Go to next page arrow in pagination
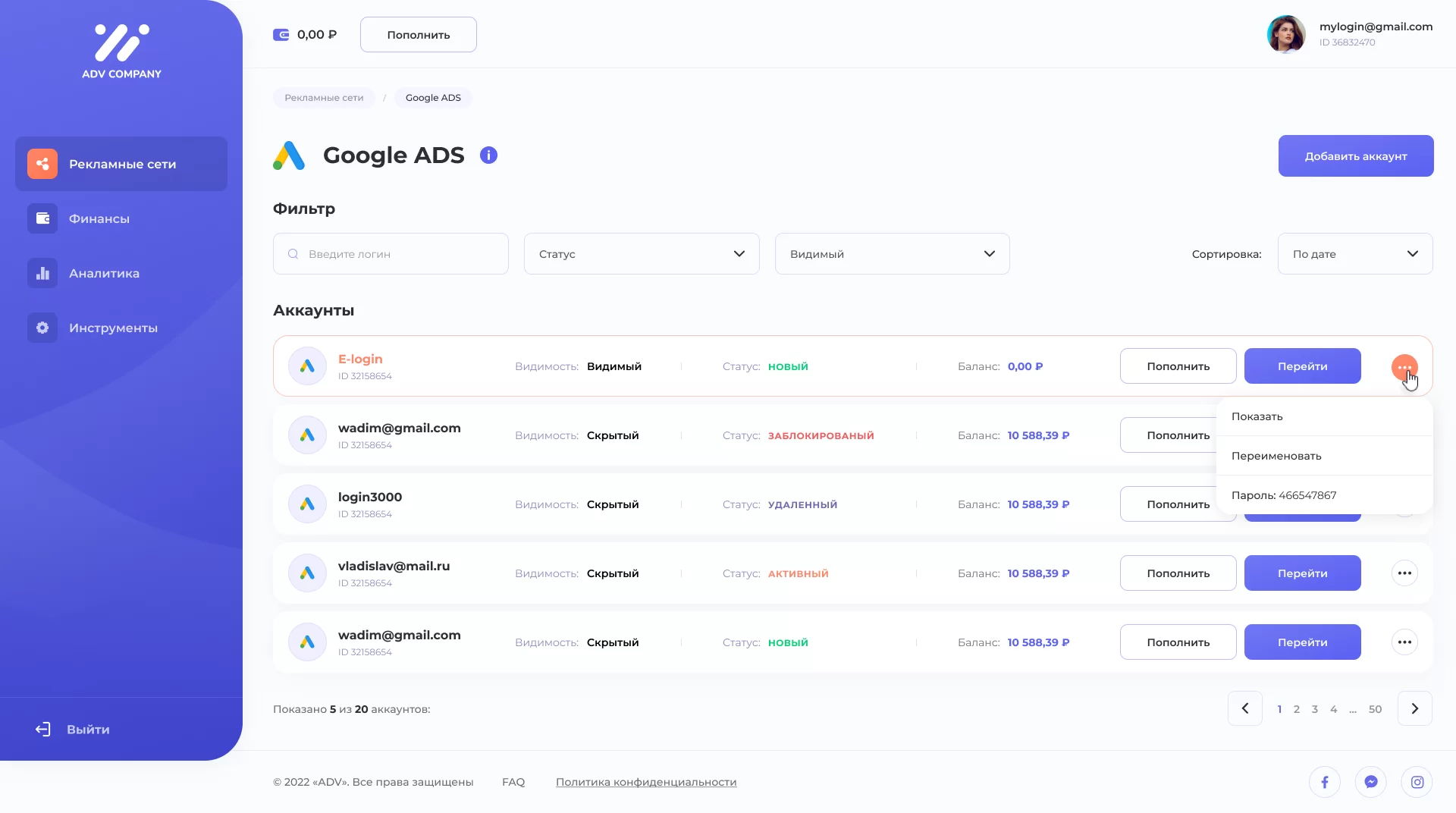Viewport: 1456px width, 813px height. click(1415, 708)
